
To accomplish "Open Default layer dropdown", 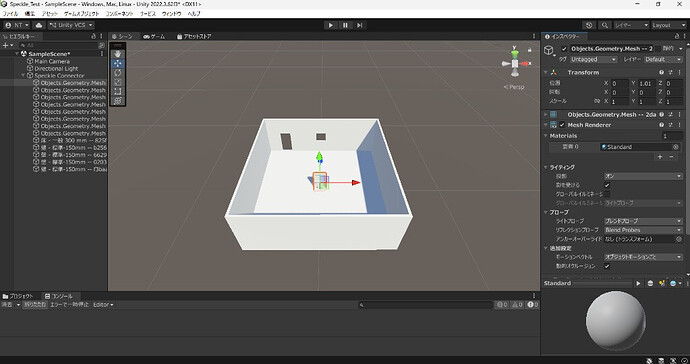I will pos(664,59).
